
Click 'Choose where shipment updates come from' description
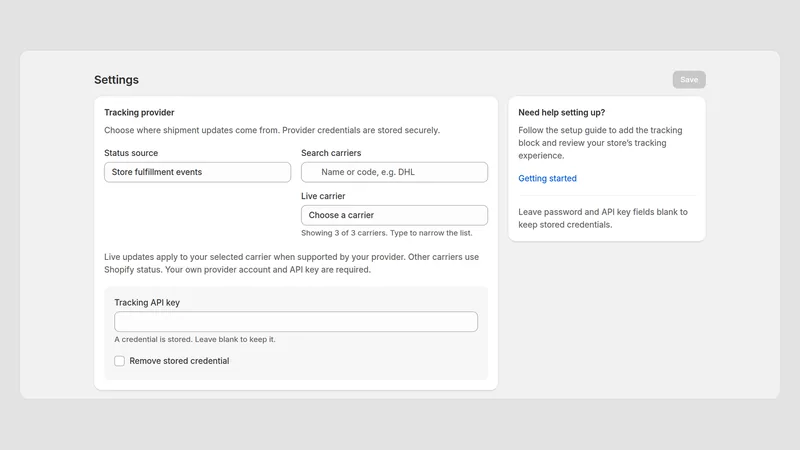tap(272, 130)
